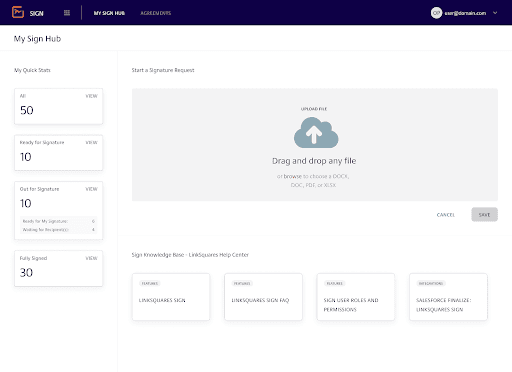Open Sign User Roles and Permissions card
The image size is (512, 372).
[356, 297]
